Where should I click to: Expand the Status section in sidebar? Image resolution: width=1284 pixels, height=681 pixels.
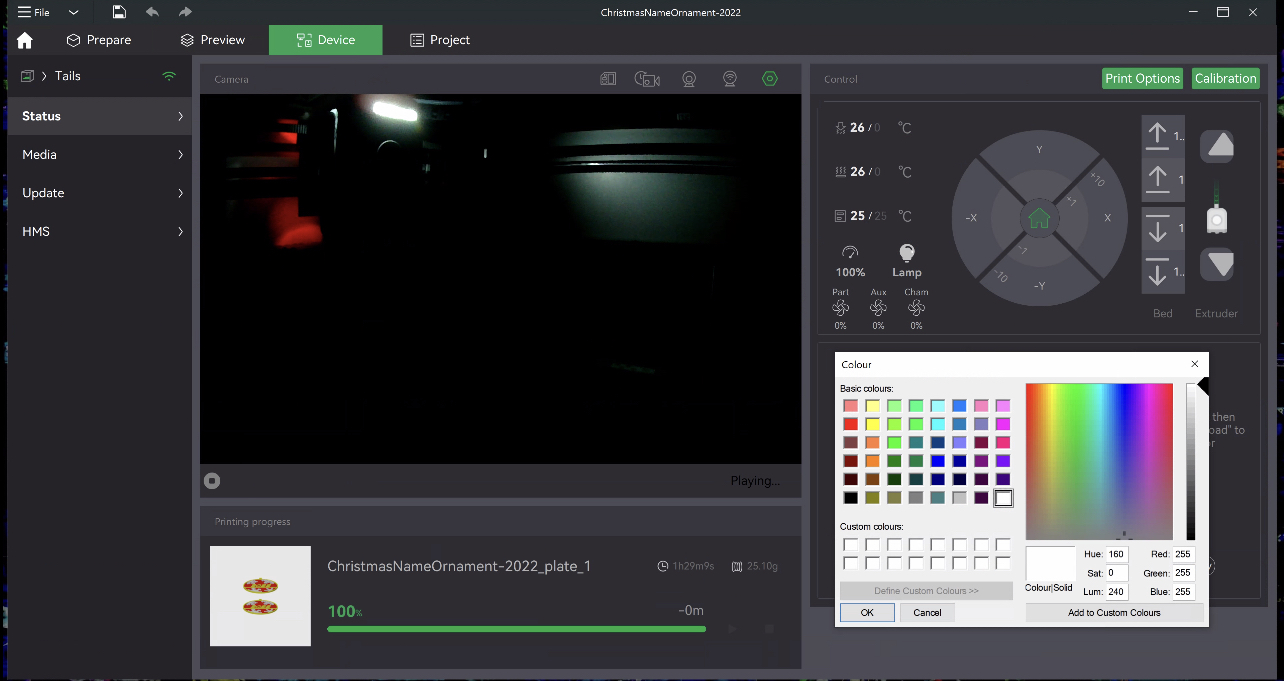click(98, 116)
